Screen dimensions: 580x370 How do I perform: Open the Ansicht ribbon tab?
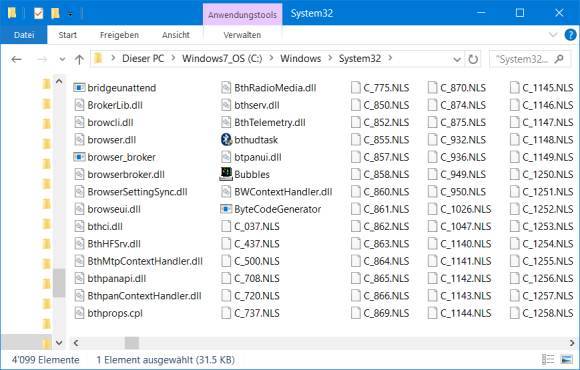(176, 35)
